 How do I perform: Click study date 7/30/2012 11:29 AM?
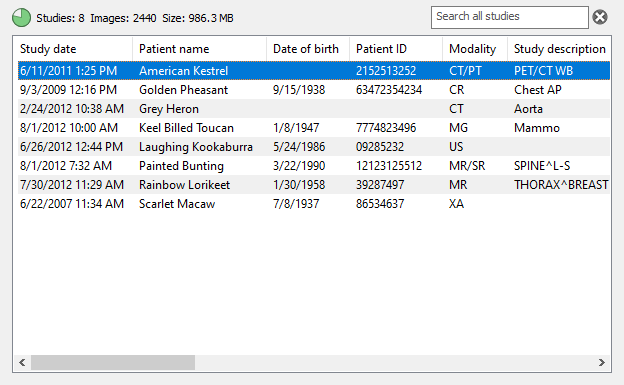[x=72, y=185]
